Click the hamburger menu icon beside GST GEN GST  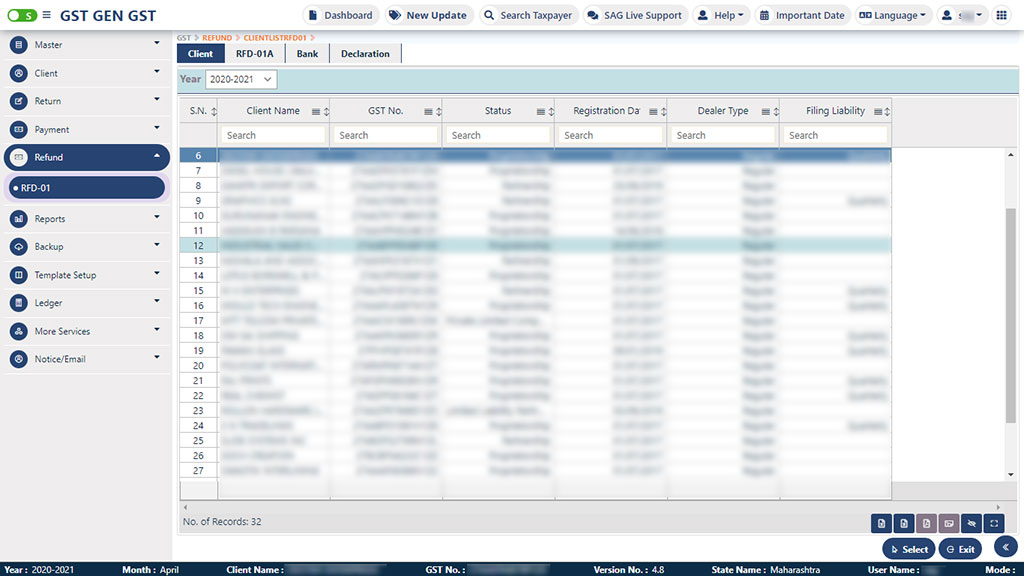coord(46,16)
